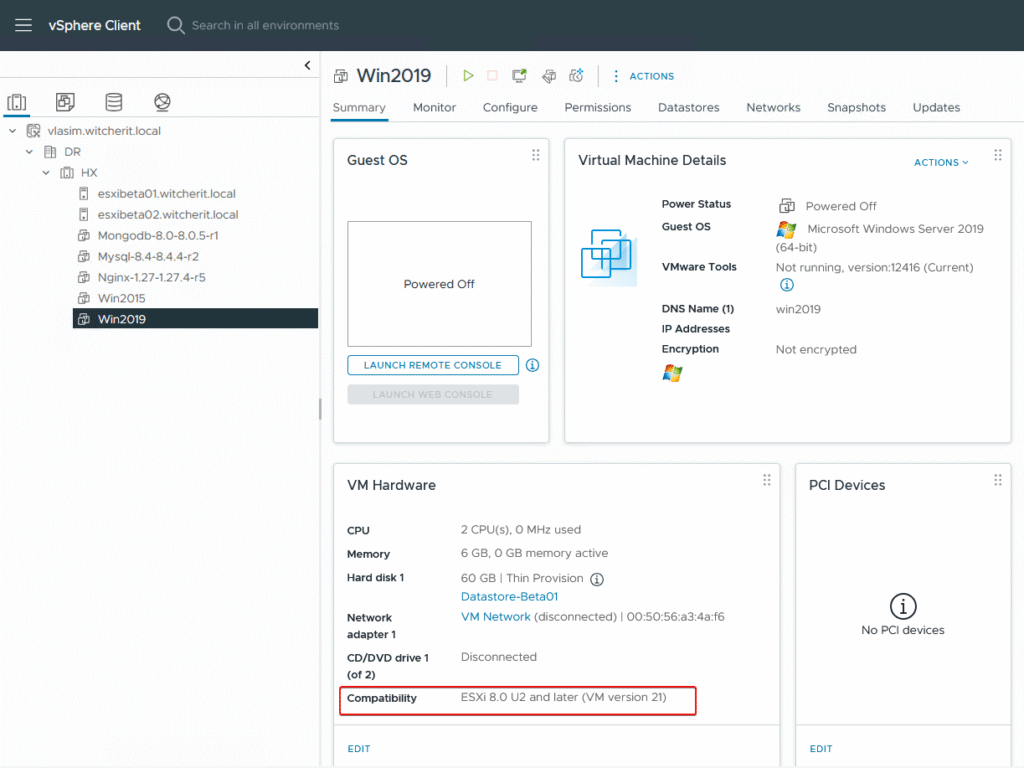Click the Powered Off console thumbnail
Image resolution: width=1024 pixels, height=768 pixels.
(x=440, y=284)
